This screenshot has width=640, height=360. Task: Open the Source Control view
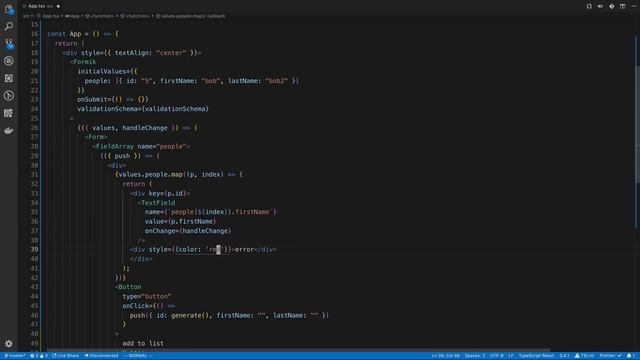9,44
